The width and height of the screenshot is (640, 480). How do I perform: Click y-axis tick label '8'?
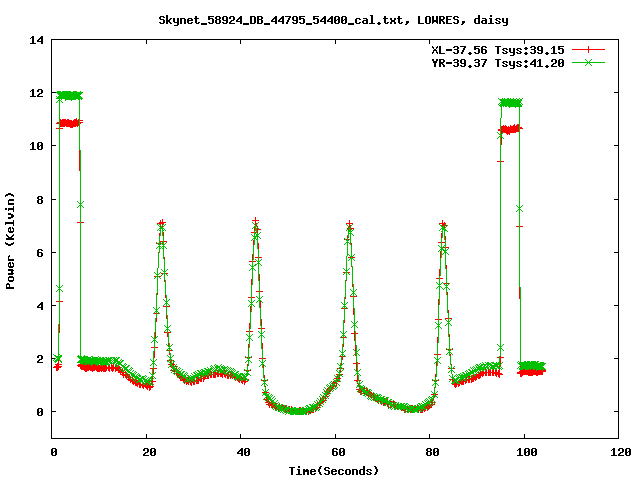point(40,200)
